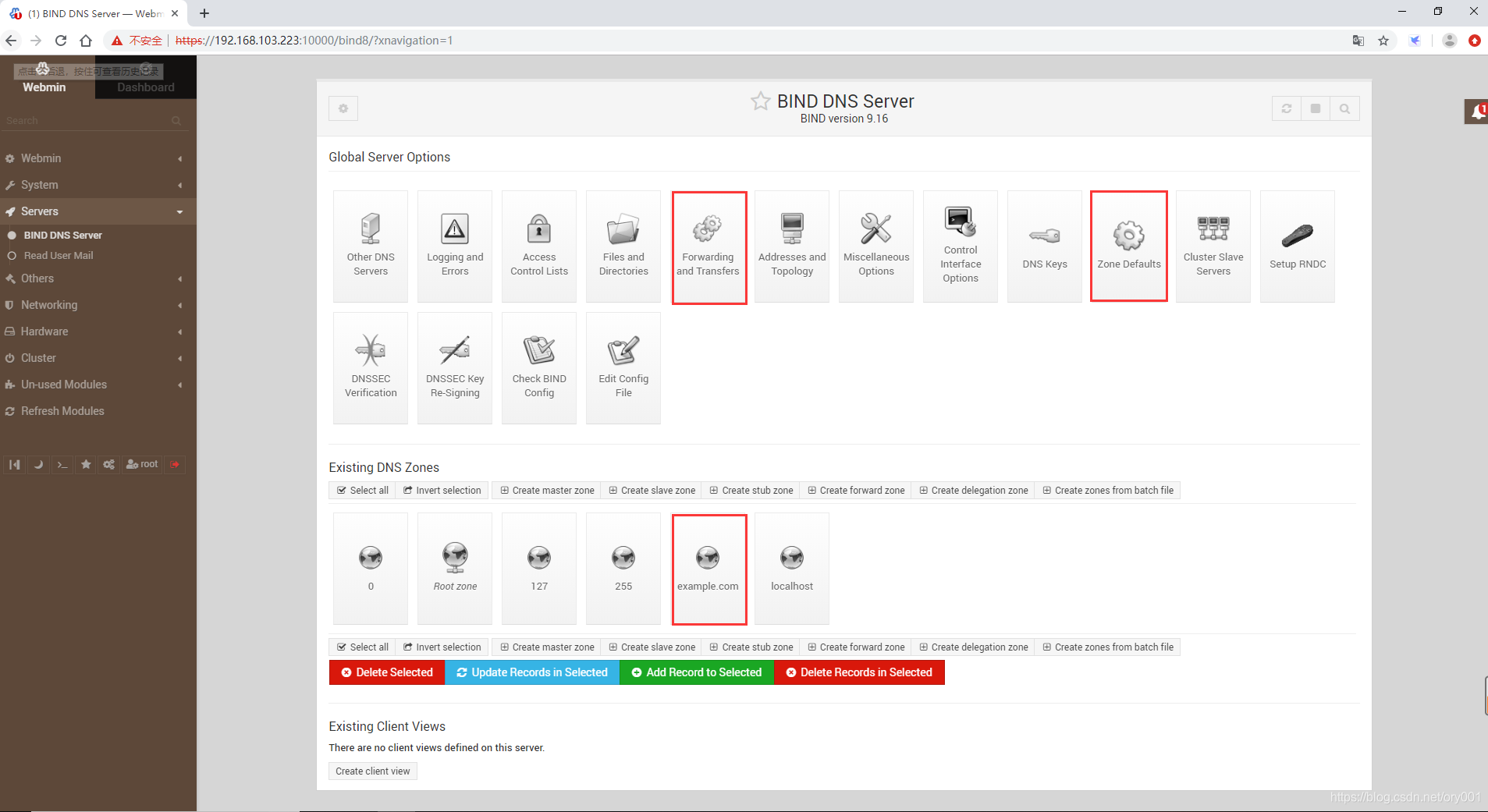This screenshot has height=812, width=1488.
Task: Click top Create slave zone
Action: coord(652,491)
